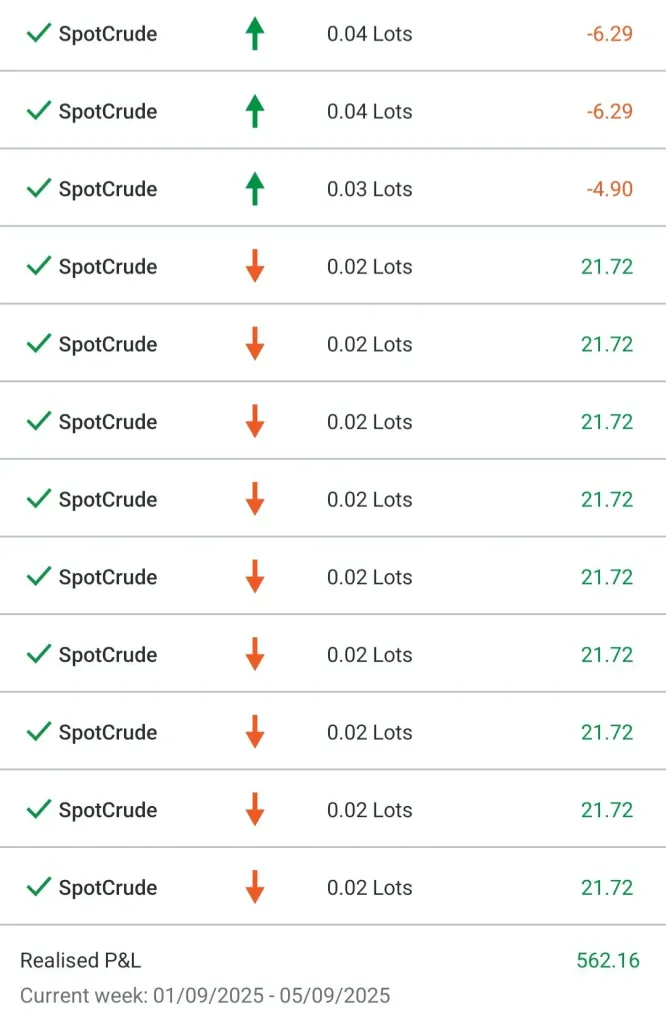Click the green up arrow in the topmost SpotCrude row

(255, 33)
